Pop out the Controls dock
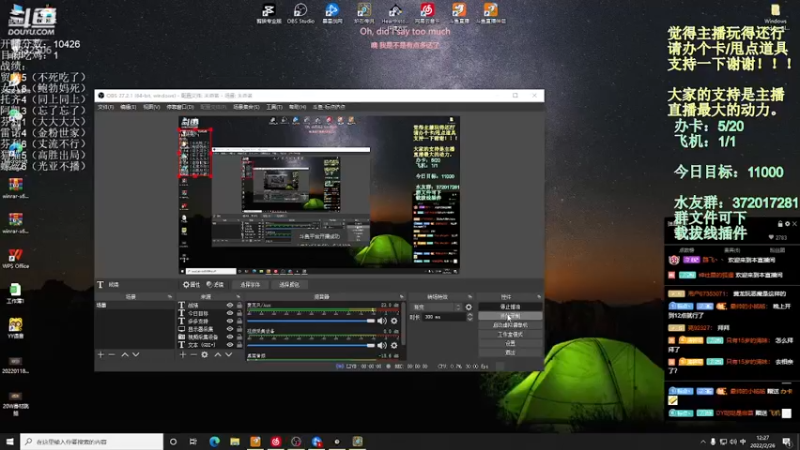 click(539, 296)
